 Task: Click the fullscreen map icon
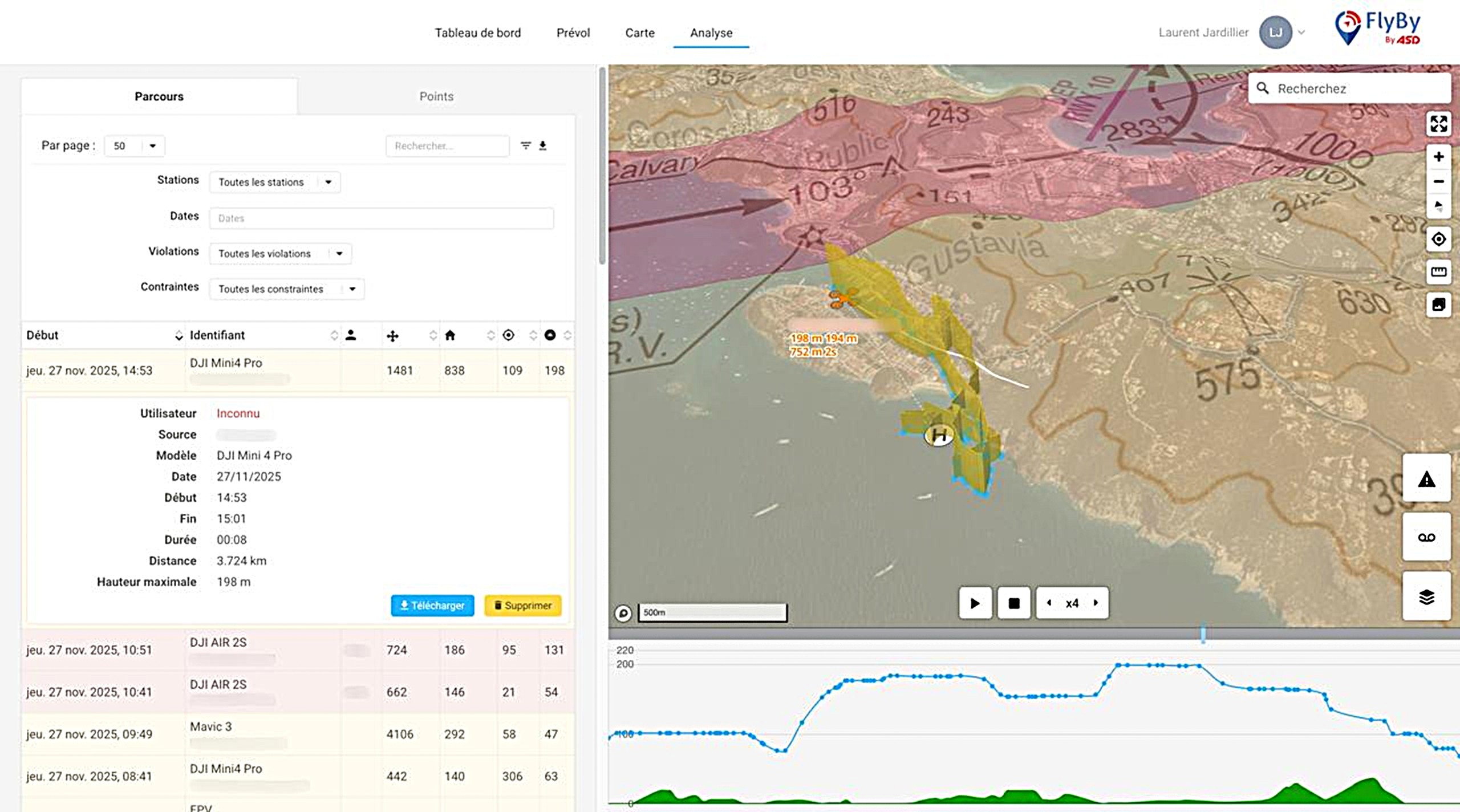(x=1438, y=124)
